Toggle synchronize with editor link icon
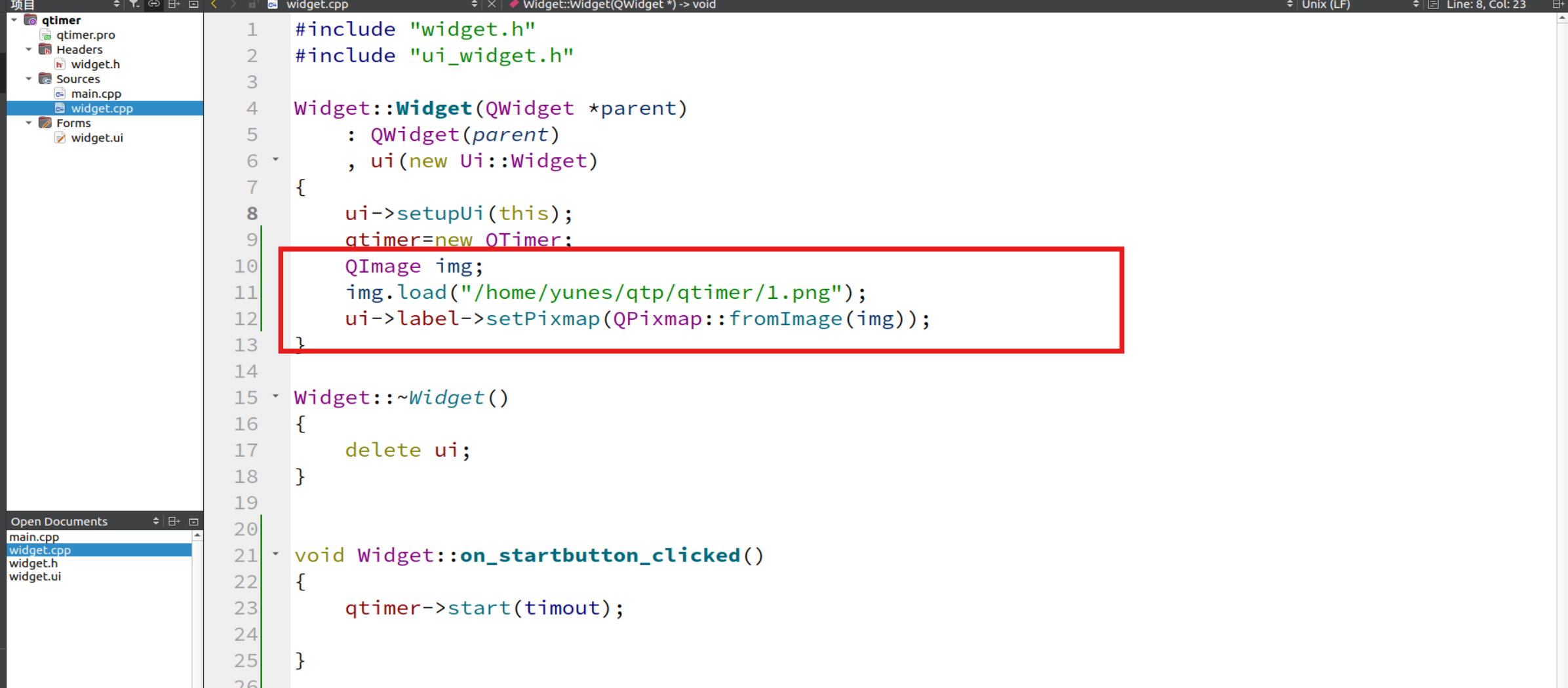Image resolution: width=1568 pixels, height=688 pixels. point(153,4)
